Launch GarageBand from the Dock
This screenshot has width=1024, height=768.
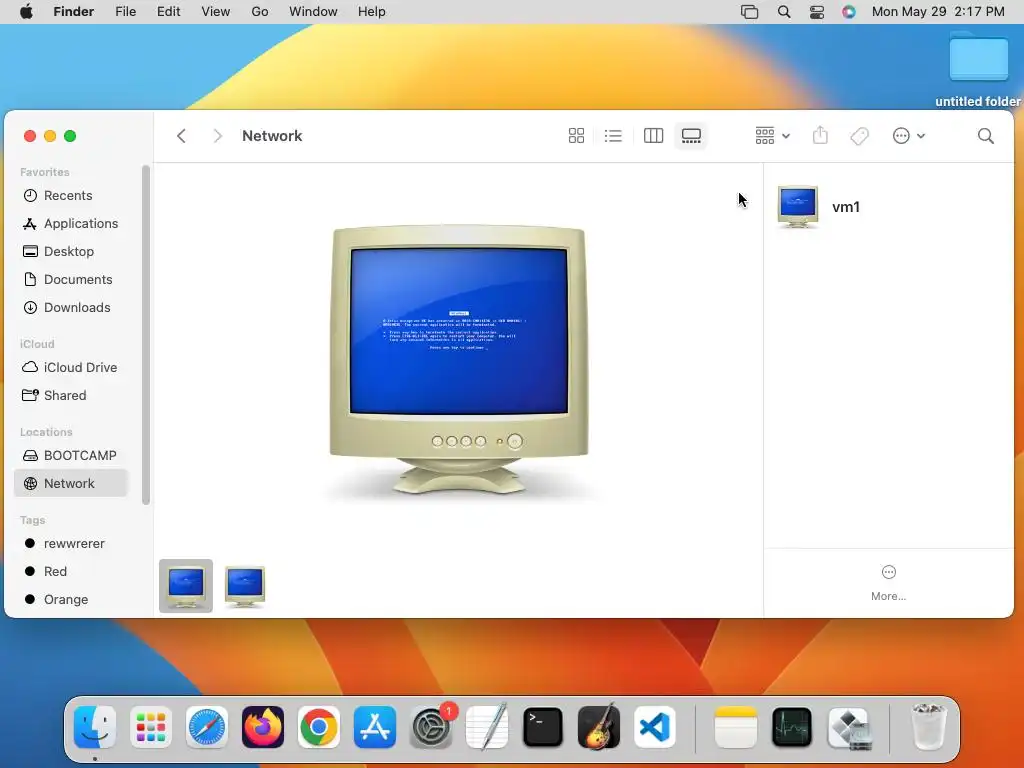(x=599, y=727)
